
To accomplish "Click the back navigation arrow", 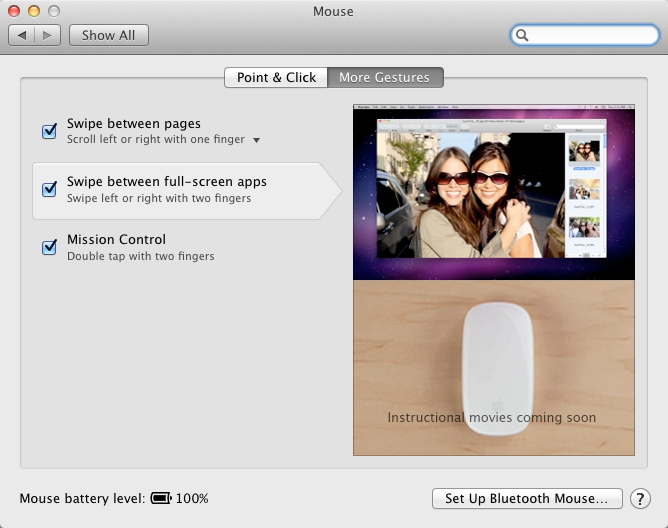I will tap(22, 35).
